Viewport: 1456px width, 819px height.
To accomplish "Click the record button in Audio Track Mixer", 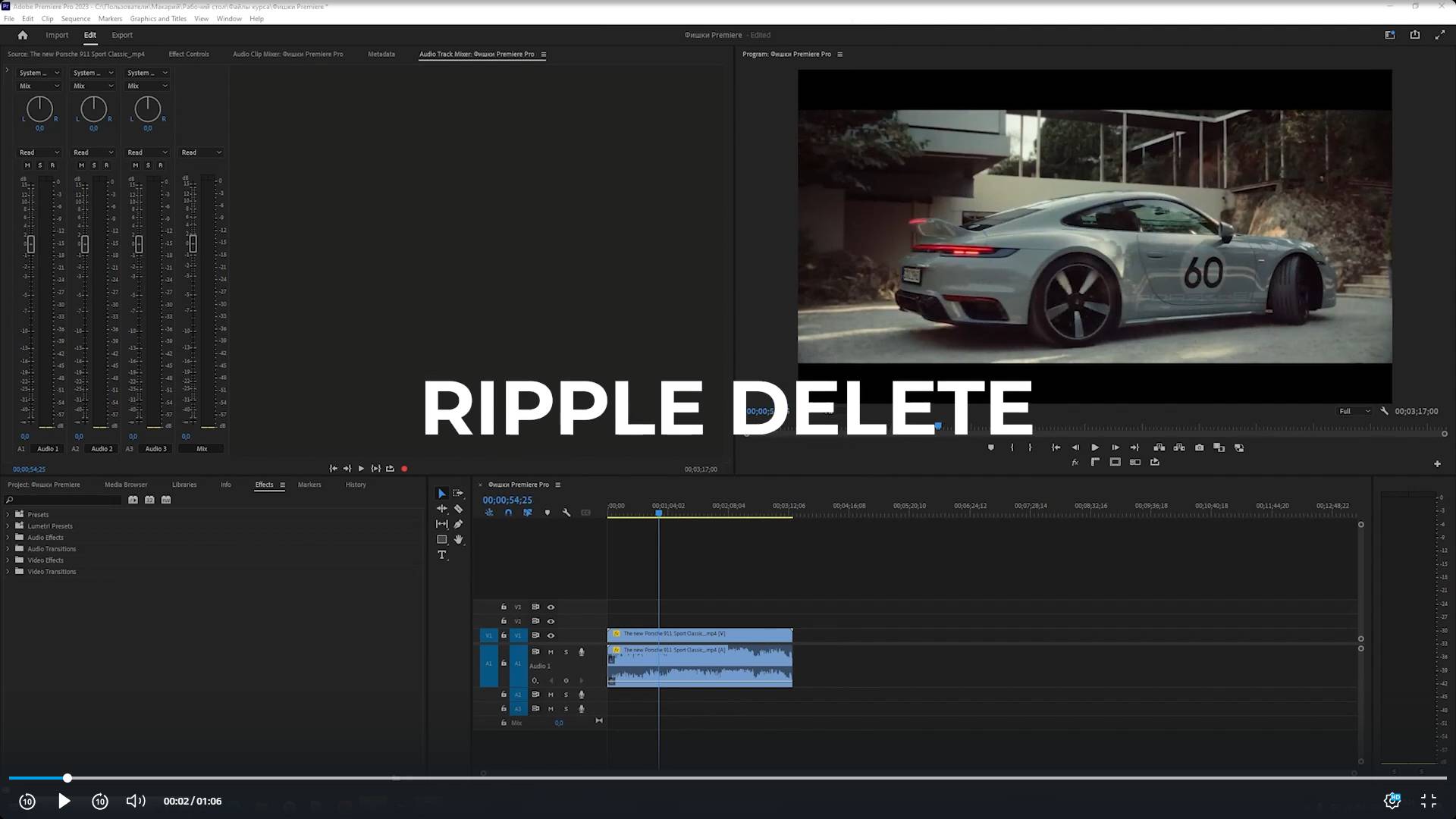I will point(404,469).
